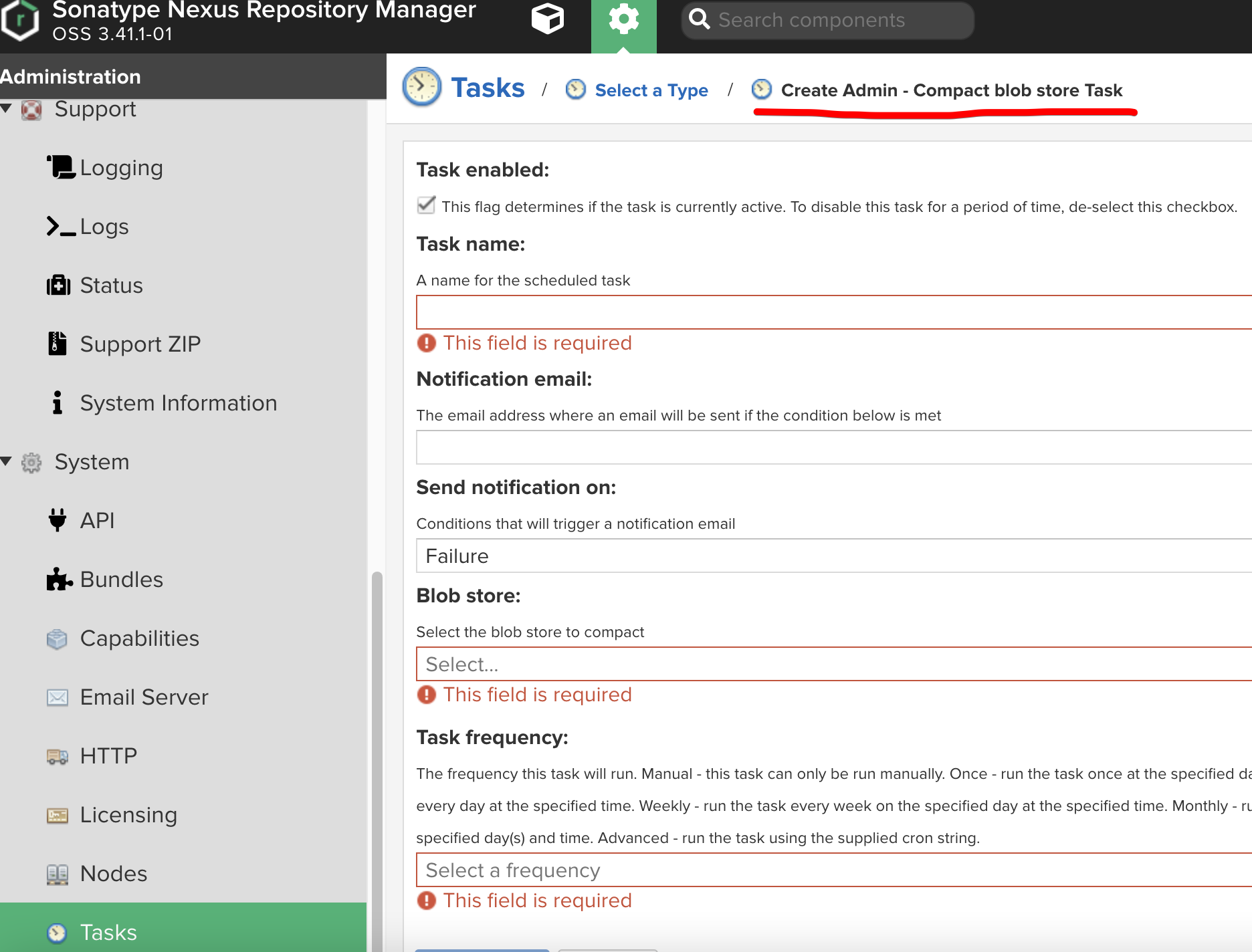Click the large Tasks clock icon in breadcrumb

(x=421, y=87)
